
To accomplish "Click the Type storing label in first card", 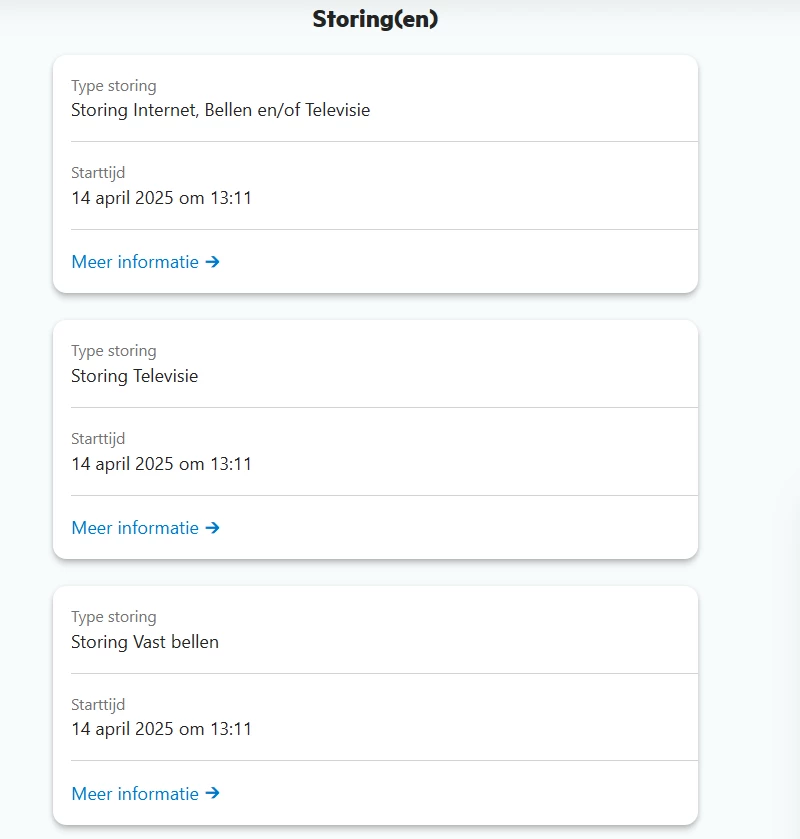I will (x=113, y=86).
